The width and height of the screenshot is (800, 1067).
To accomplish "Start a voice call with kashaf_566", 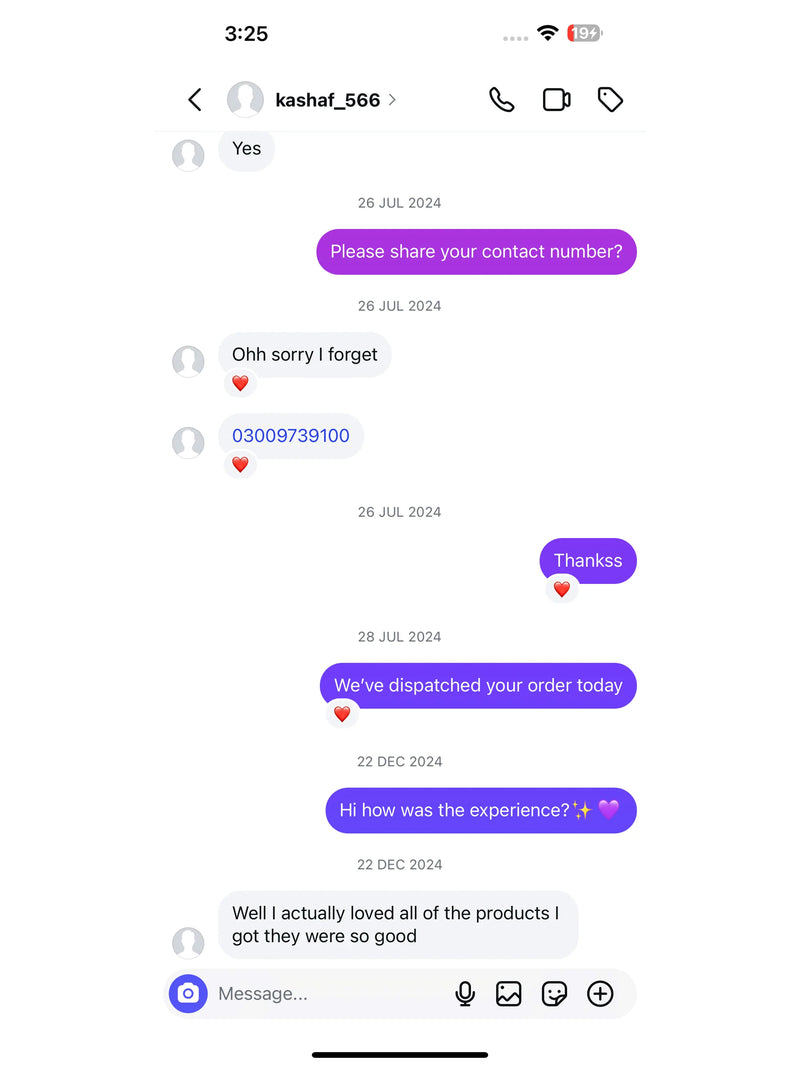I will point(501,100).
